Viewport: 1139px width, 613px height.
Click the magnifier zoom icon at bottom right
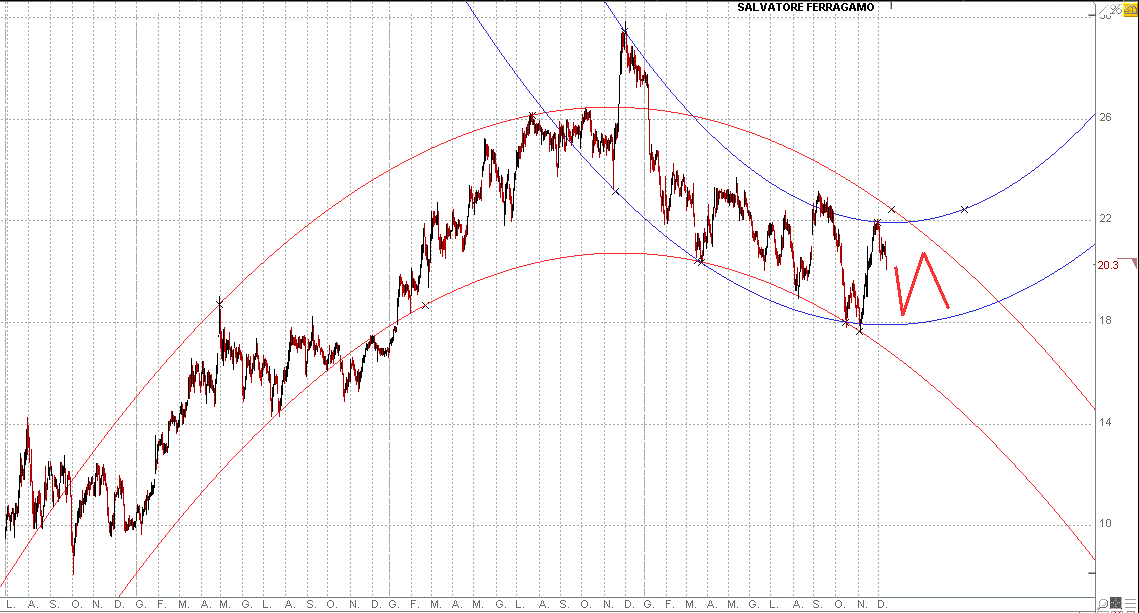pos(1102,603)
